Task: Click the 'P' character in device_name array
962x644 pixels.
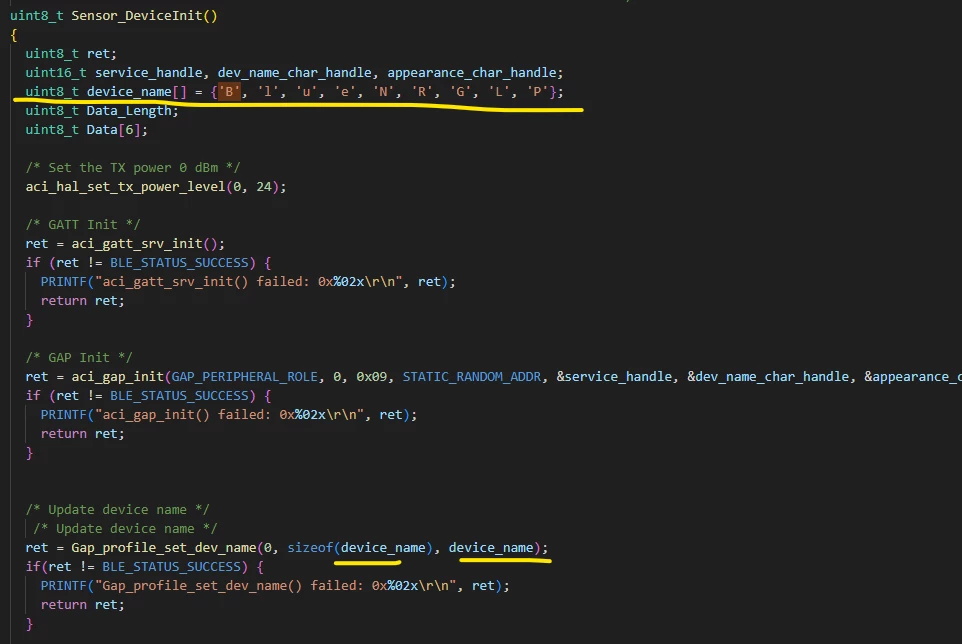Action: [537, 91]
